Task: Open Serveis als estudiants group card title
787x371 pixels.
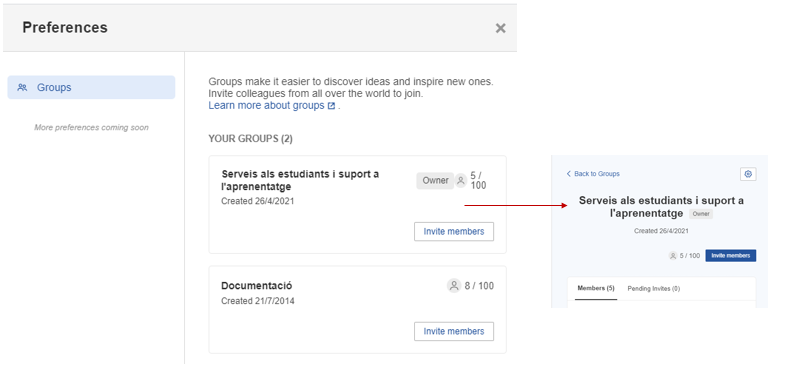Action: pyautogui.click(x=300, y=180)
